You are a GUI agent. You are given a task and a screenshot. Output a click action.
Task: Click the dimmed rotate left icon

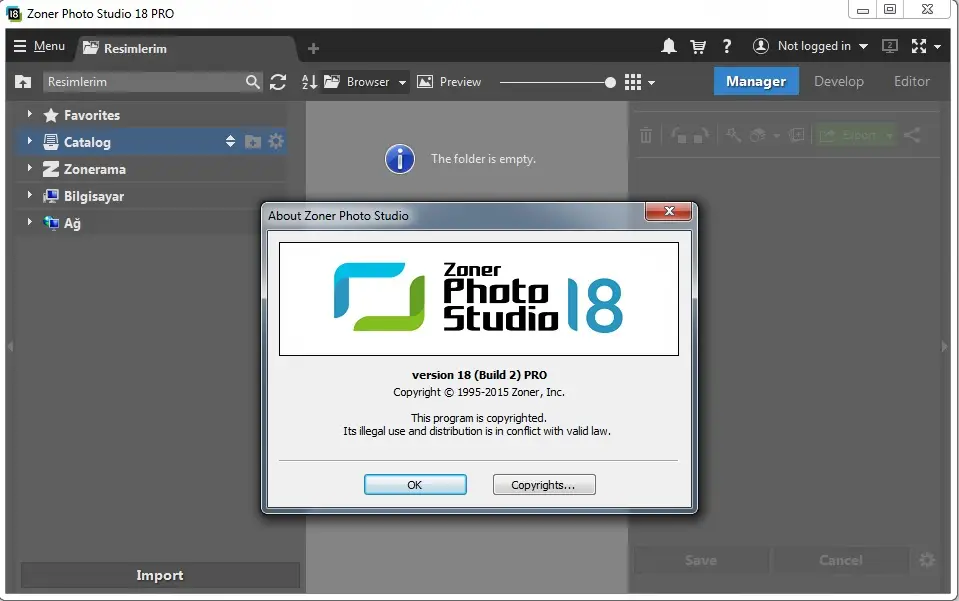click(x=678, y=135)
